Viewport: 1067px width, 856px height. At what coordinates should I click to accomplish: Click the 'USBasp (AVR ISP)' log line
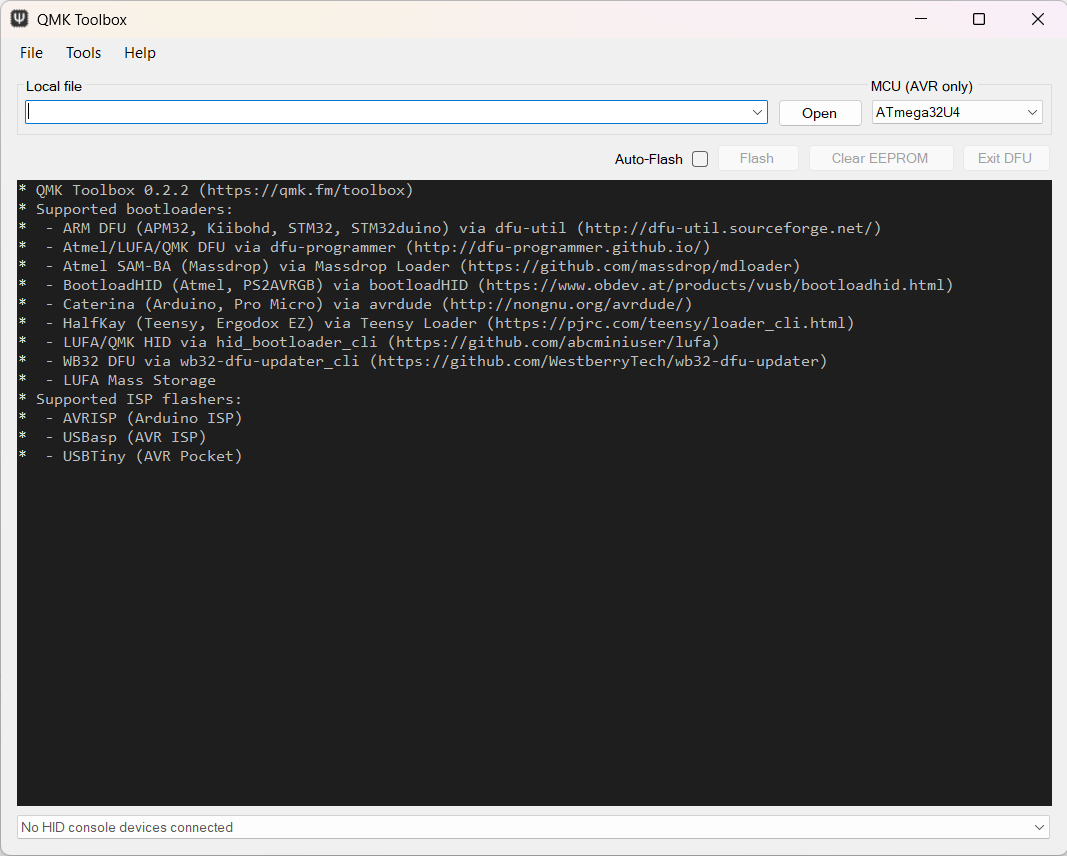(112, 438)
